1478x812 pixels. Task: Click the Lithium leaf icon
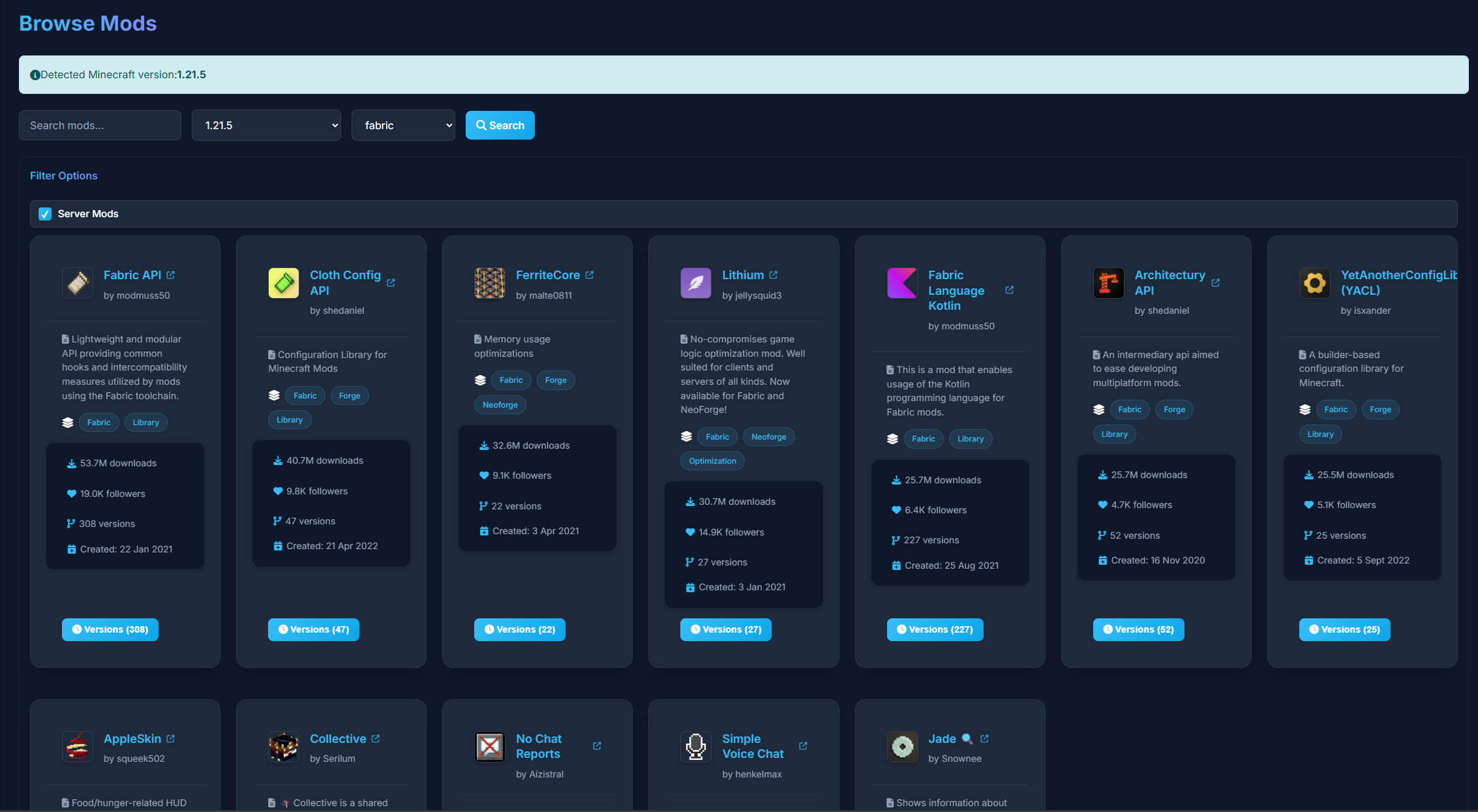coord(695,283)
